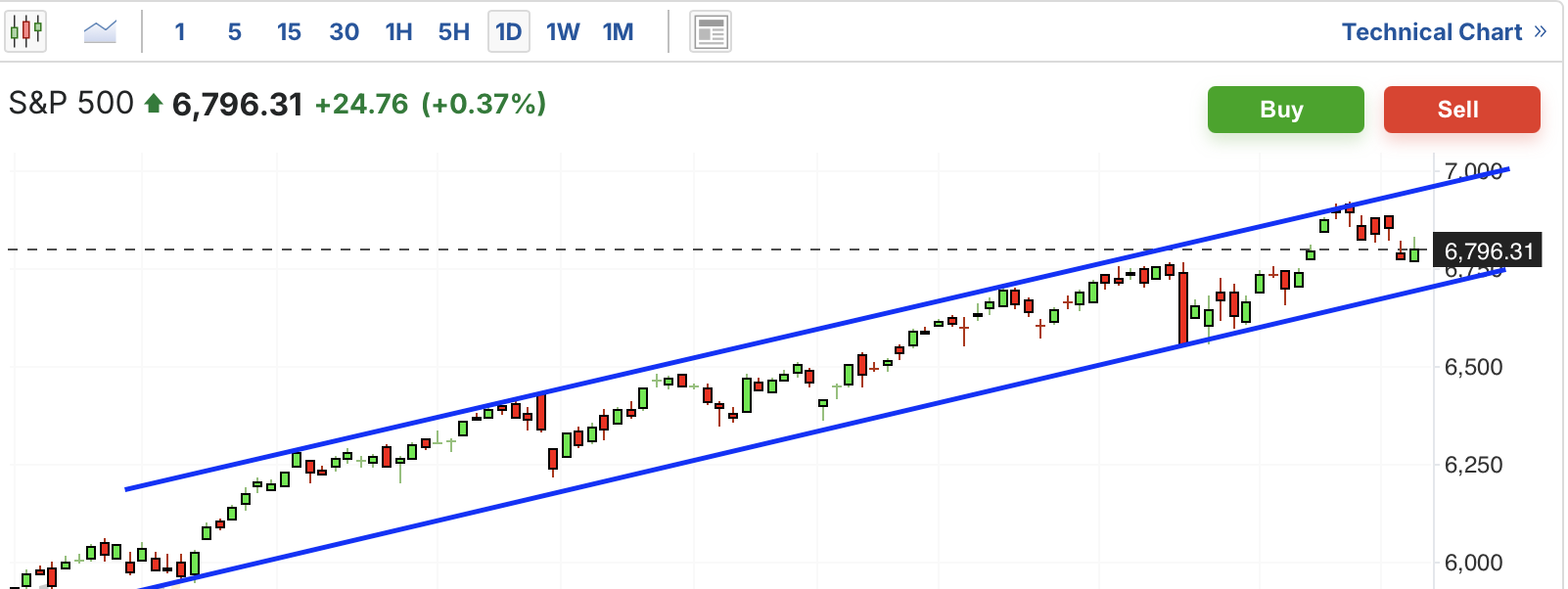Screen dimensions: 1568x589
Task: Open the Technical Chart link
Action: pyautogui.click(x=1445, y=32)
